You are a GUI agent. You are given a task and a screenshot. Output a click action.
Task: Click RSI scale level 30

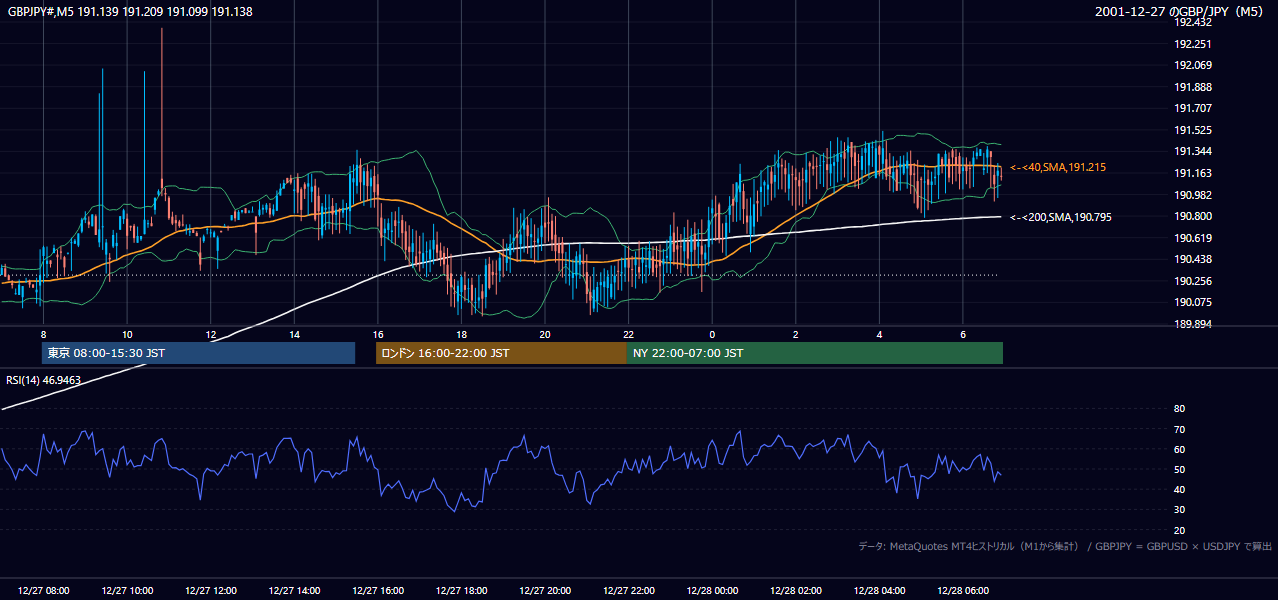point(1179,510)
